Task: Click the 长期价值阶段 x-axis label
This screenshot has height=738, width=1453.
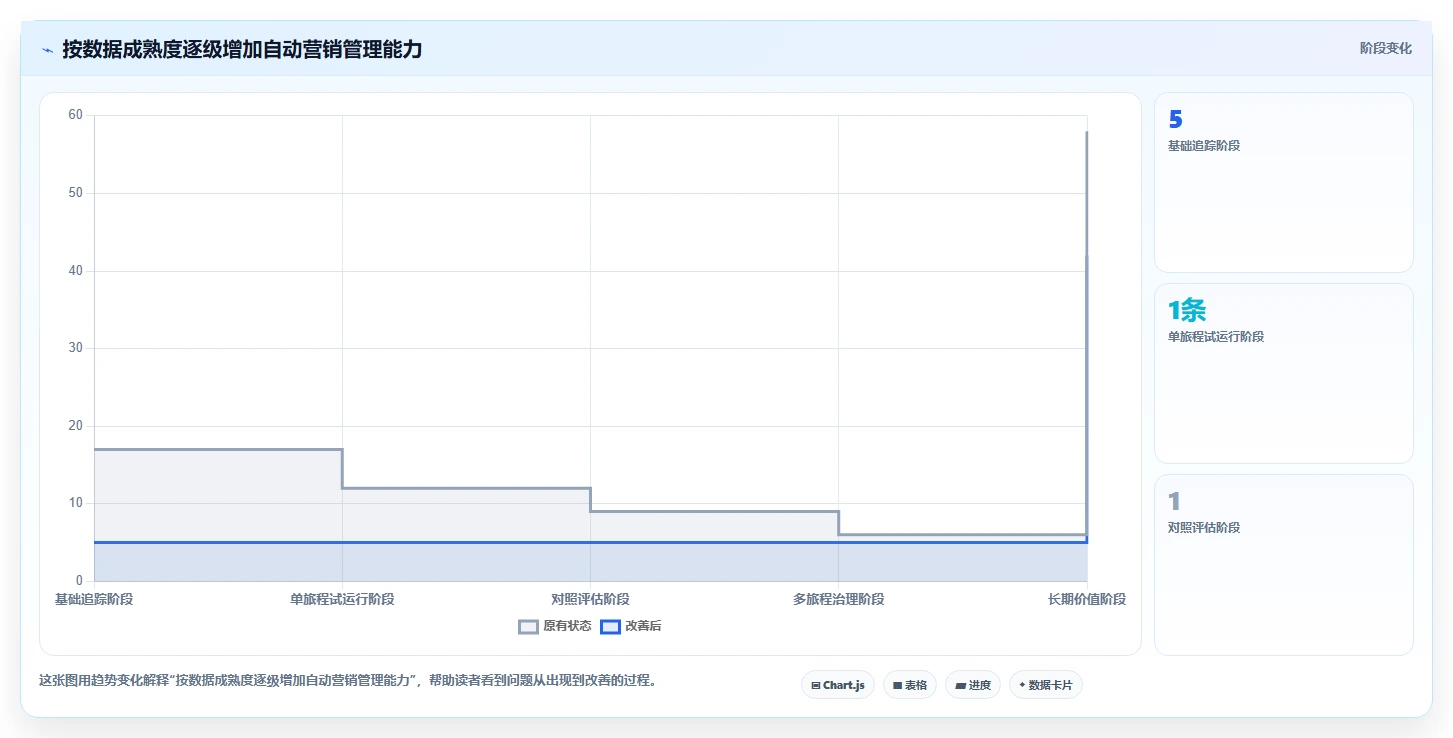Action: 1087,599
